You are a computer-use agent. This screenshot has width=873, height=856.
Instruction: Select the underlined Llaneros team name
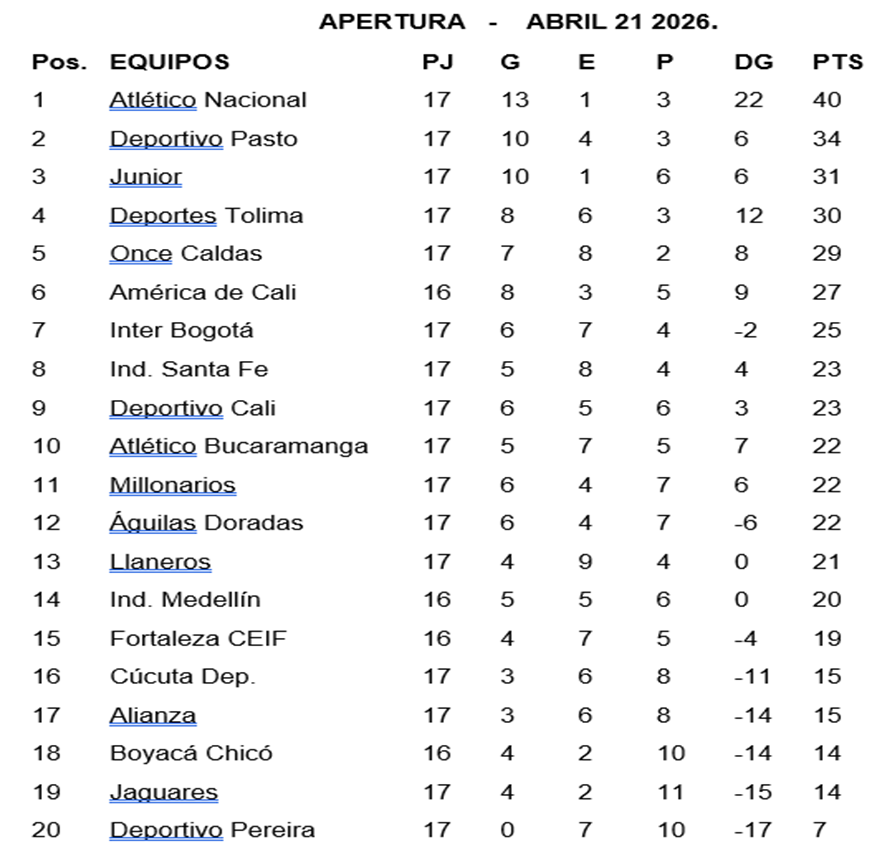tap(160, 562)
